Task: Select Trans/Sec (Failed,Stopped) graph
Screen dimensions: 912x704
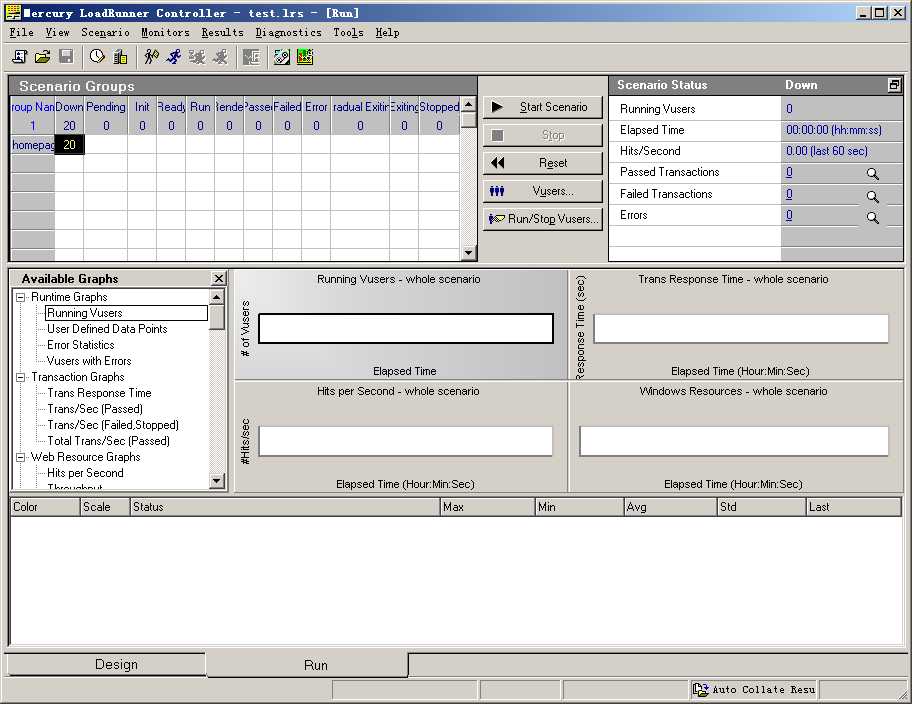Action: point(113,425)
